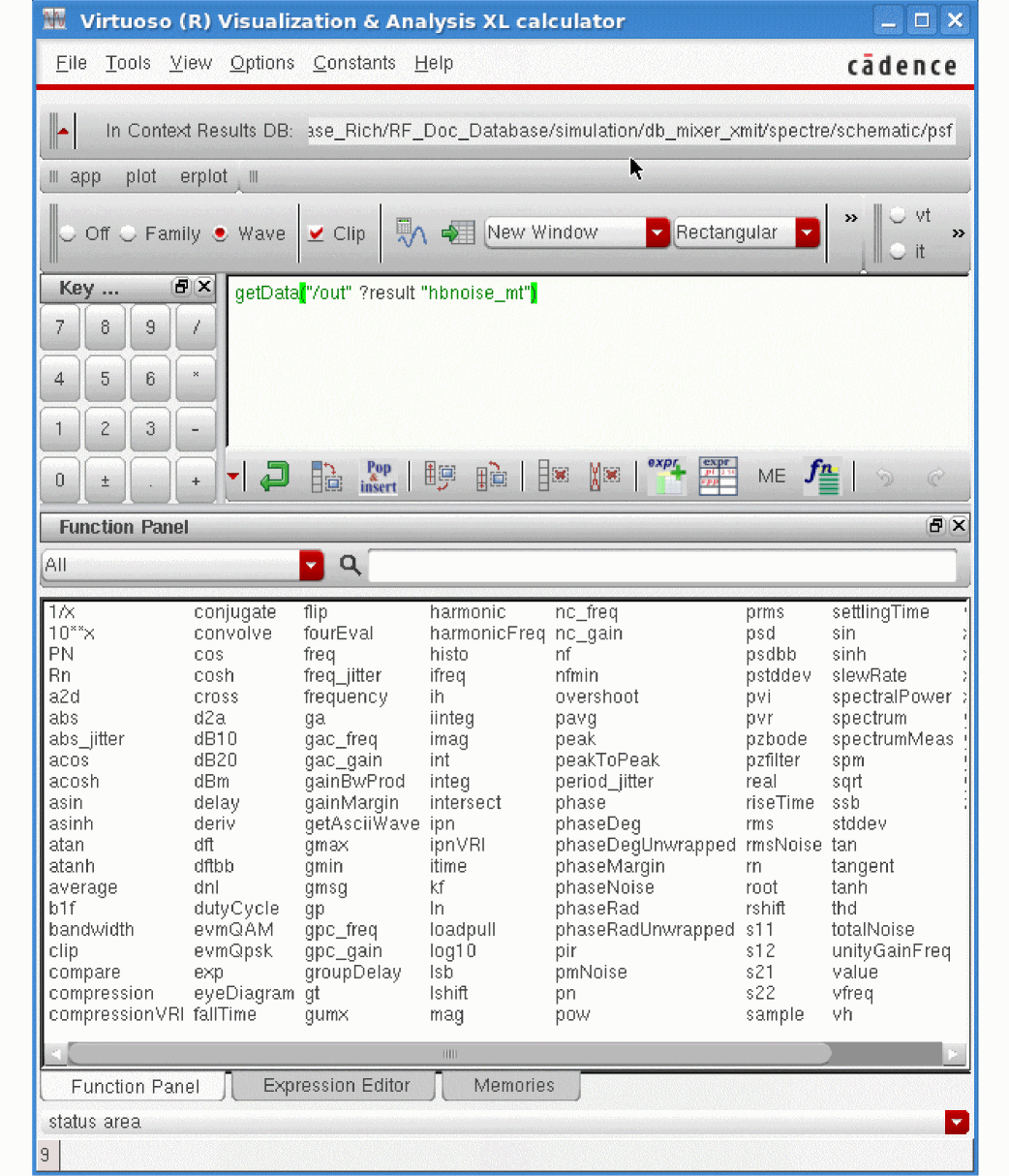Screen dimensions: 1009x1176
Task: Click the fn function list icon
Action: (x=822, y=477)
